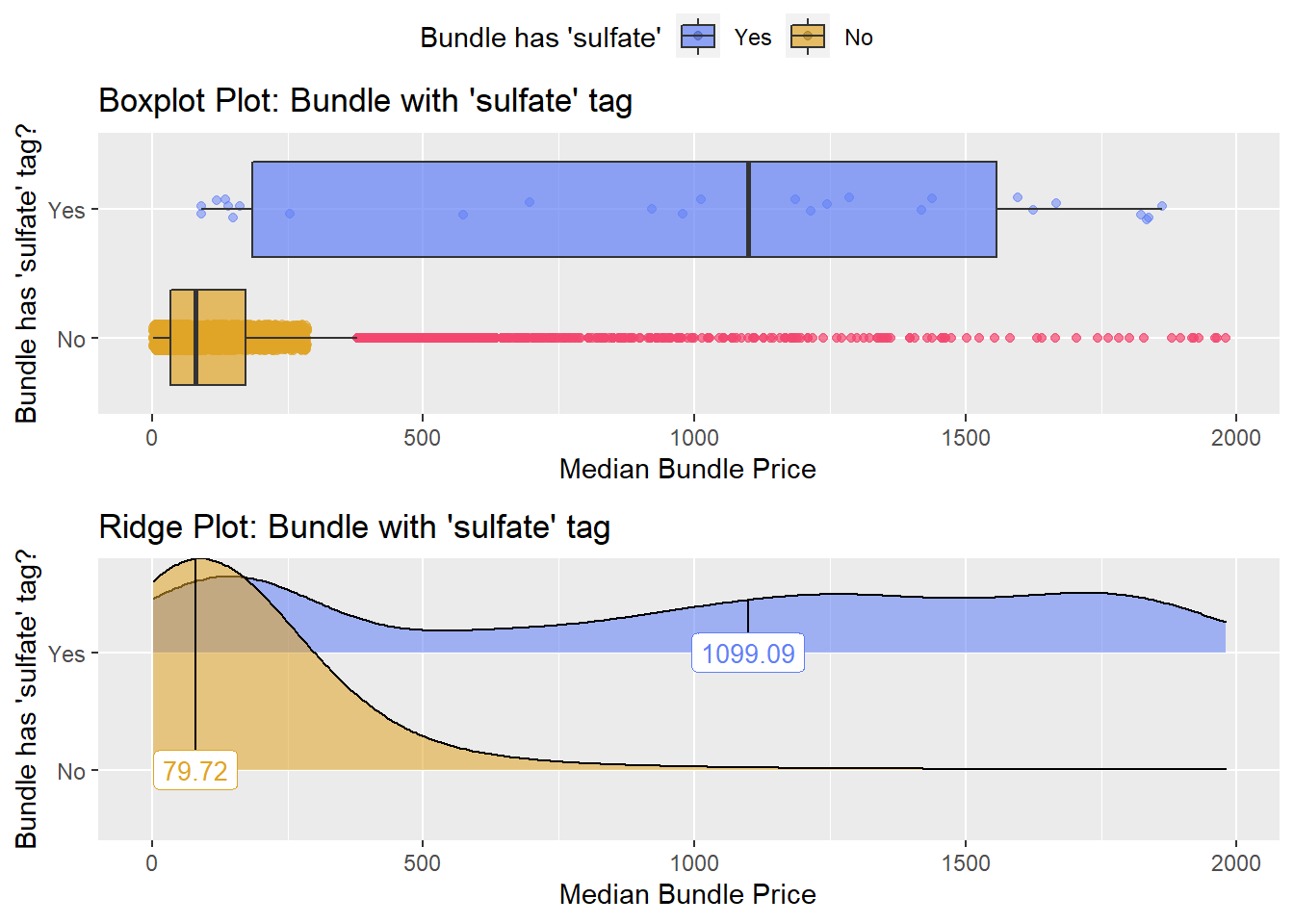1294x924 pixels.
Task: Click the 1000 x-axis tick in boxplot
Action: [x=694, y=438]
